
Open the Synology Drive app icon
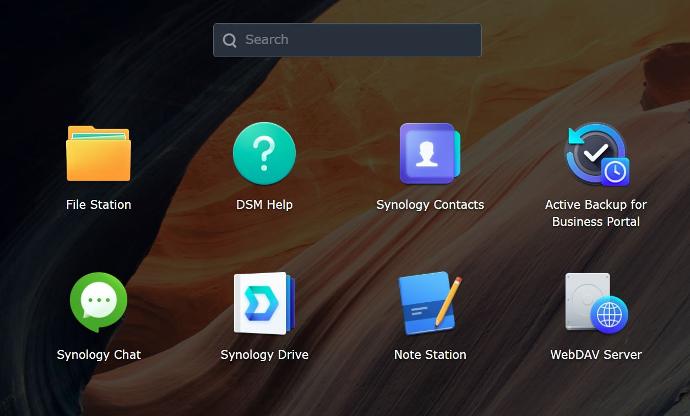pos(264,303)
